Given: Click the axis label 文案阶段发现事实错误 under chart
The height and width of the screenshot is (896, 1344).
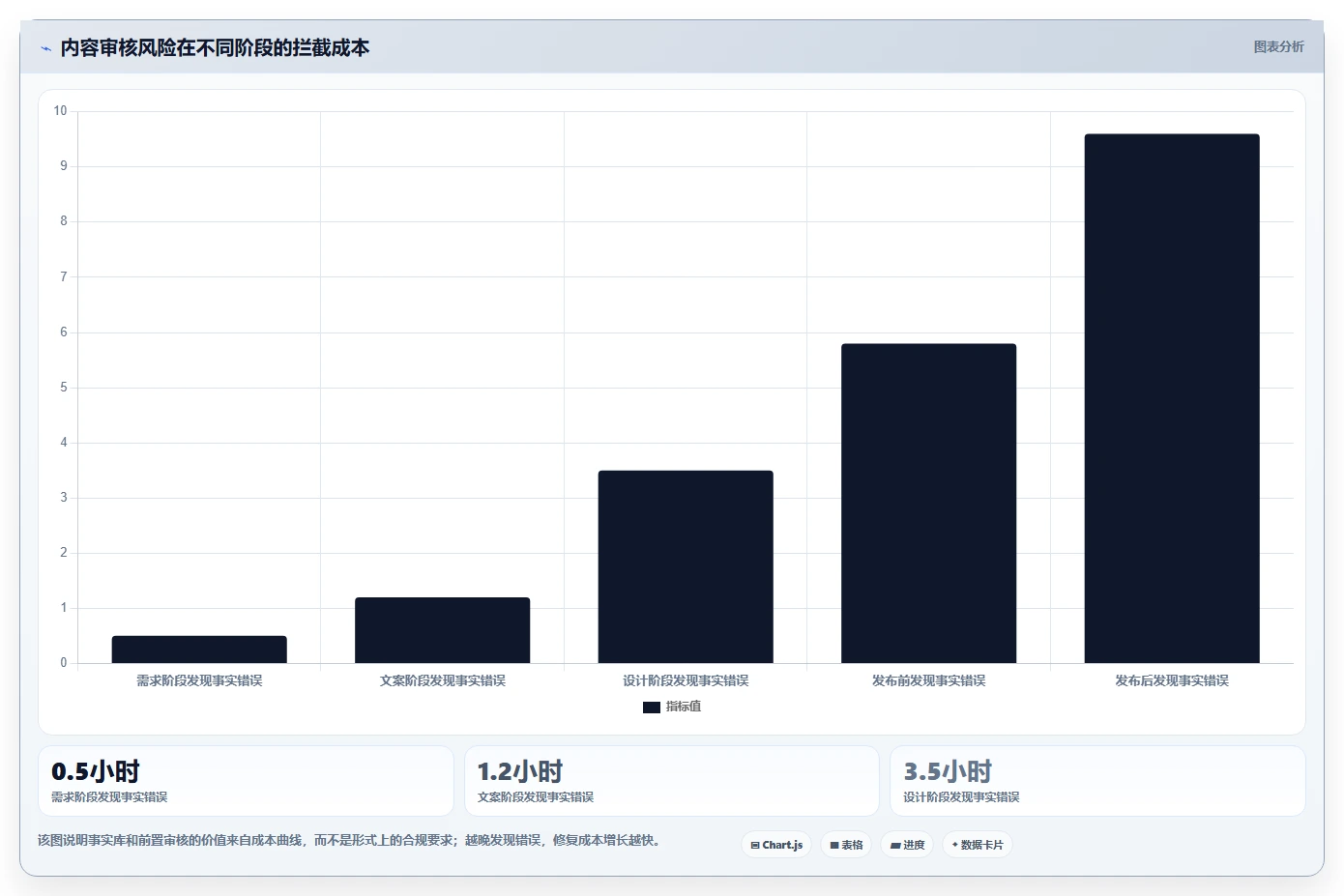Looking at the screenshot, I should (443, 680).
